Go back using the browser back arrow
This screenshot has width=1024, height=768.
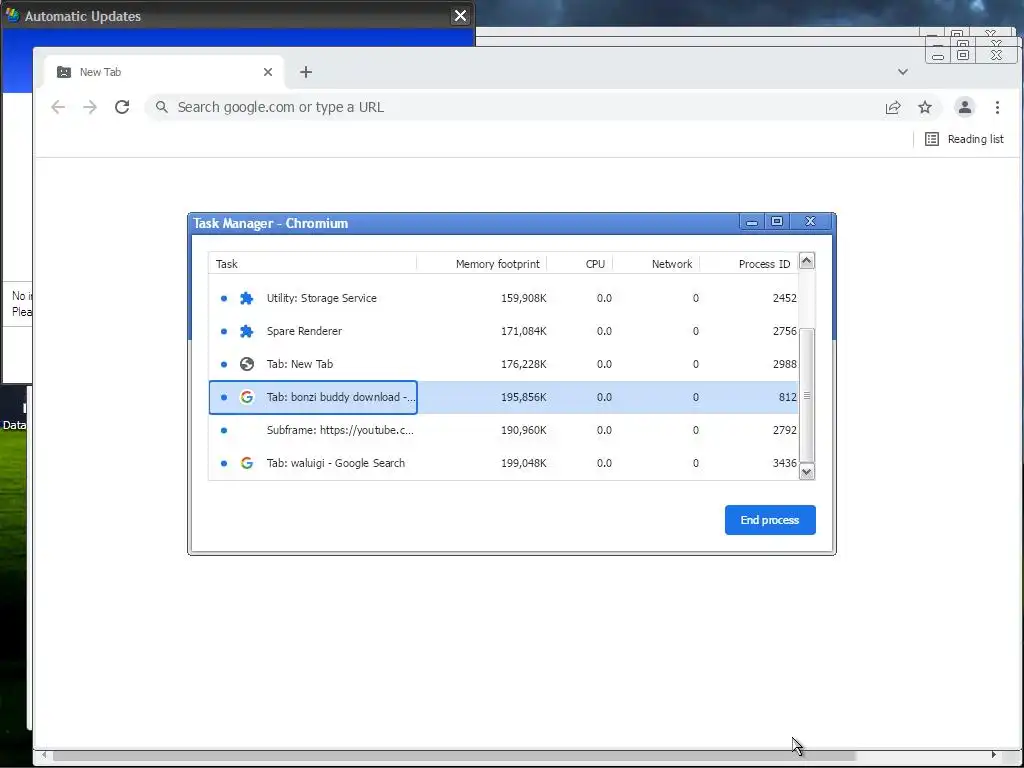click(58, 107)
